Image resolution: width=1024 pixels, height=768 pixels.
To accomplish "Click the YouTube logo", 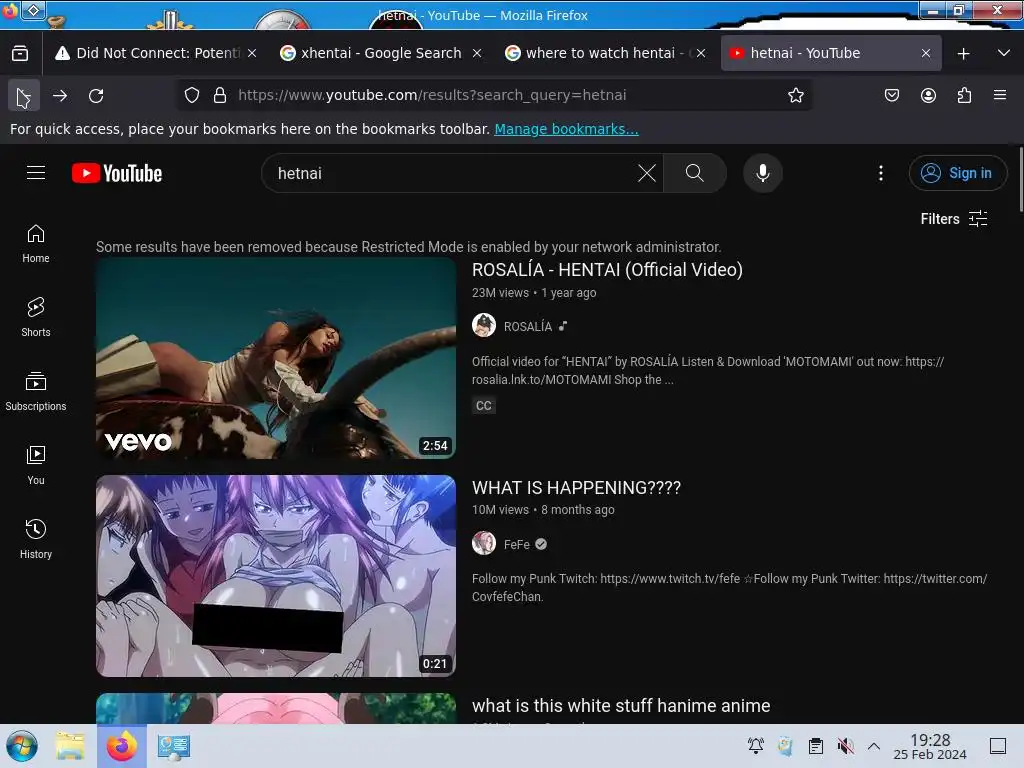I will click(117, 173).
